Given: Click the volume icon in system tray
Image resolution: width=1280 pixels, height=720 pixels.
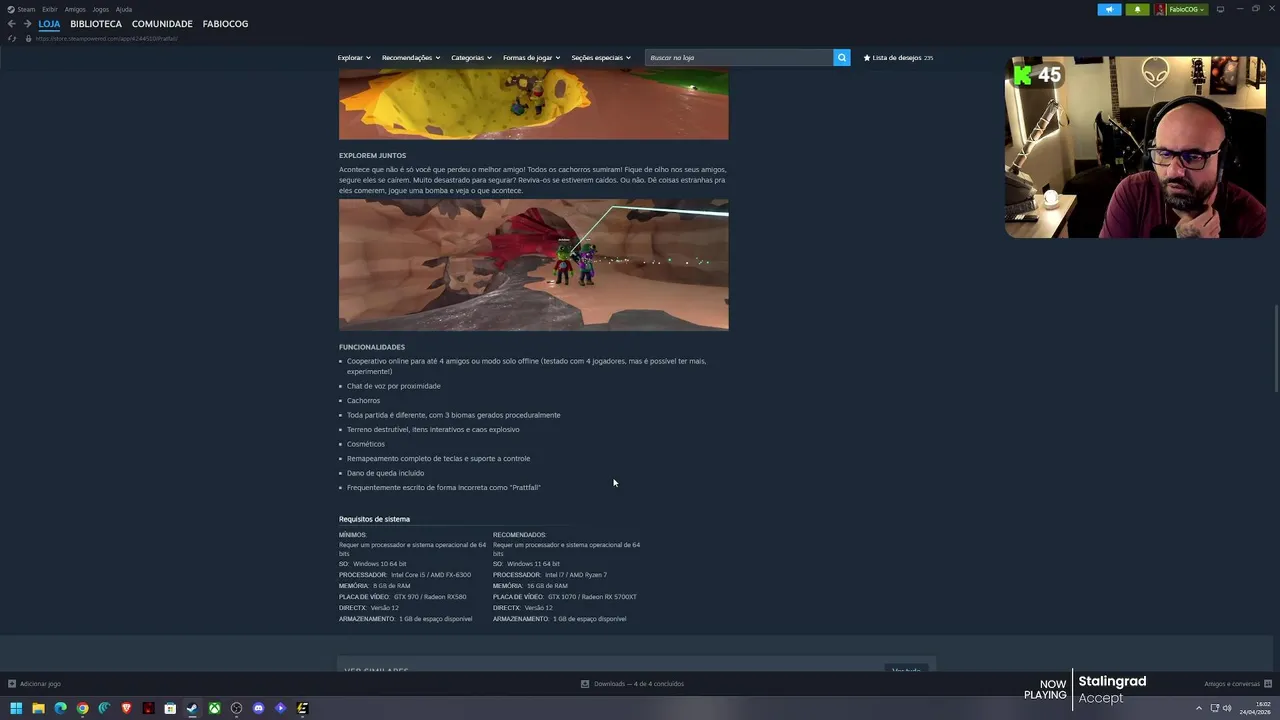Looking at the screenshot, I should tap(1227, 708).
